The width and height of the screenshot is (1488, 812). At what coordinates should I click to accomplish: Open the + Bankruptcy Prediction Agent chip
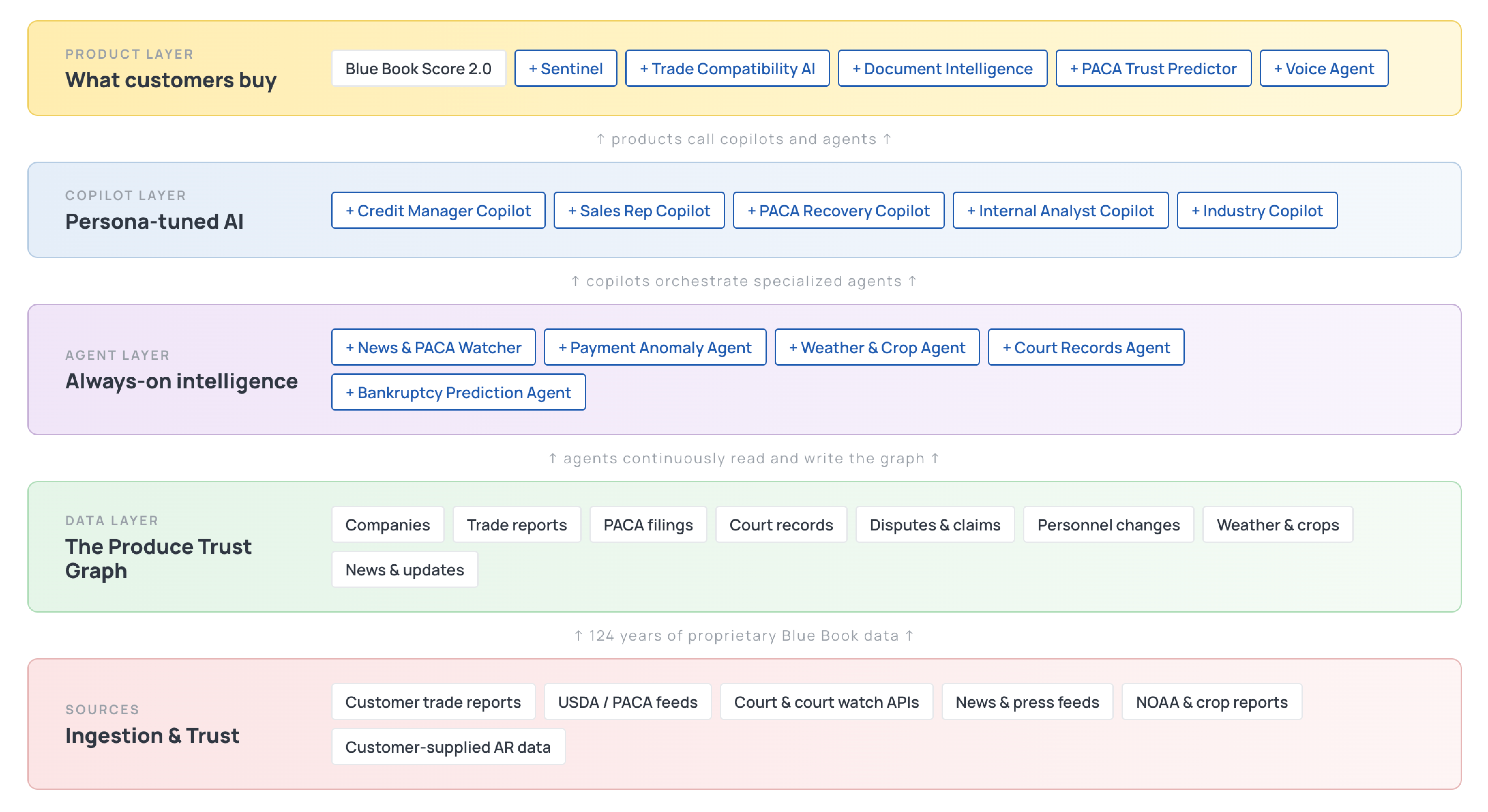coord(458,392)
